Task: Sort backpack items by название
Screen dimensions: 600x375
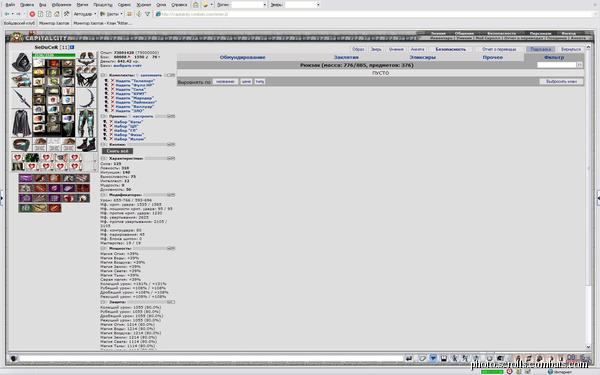Action: [225, 82]
